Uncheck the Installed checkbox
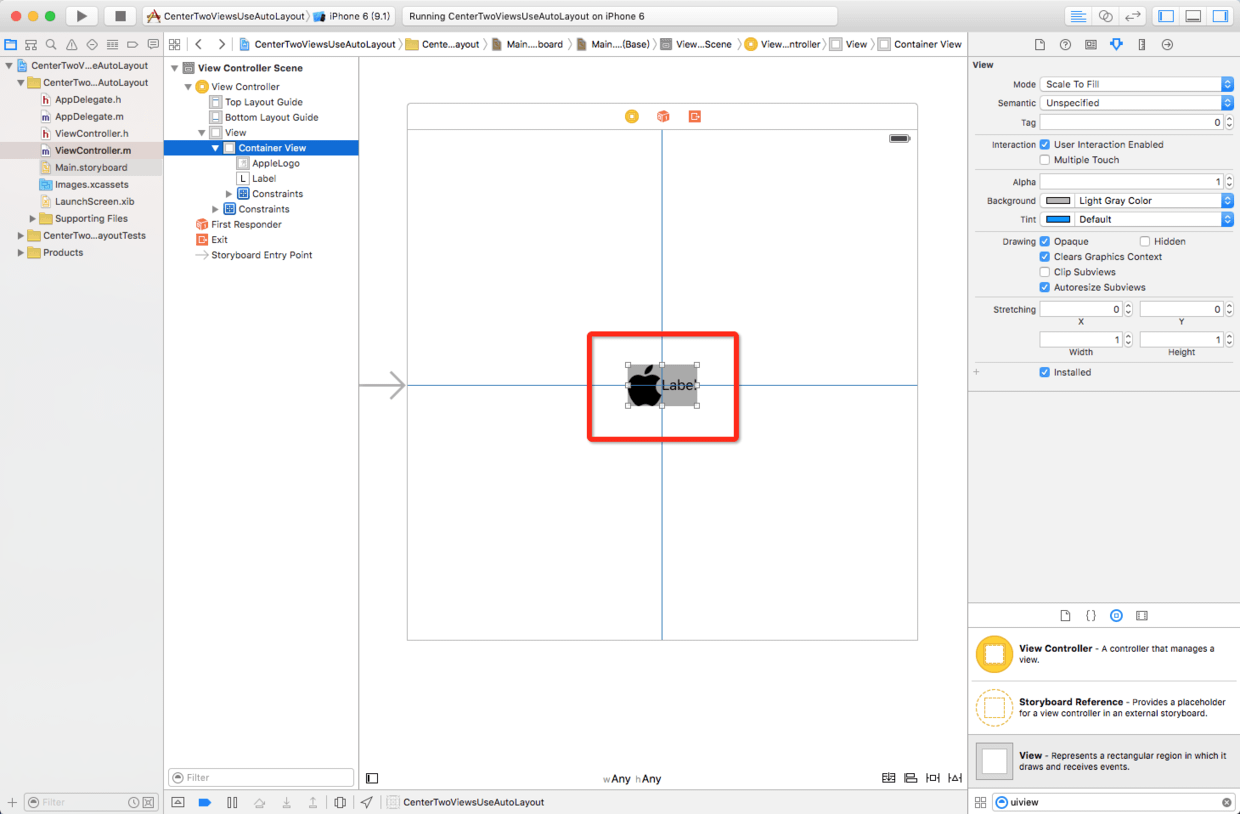Screen dimensions: 1240x814 [1045, 372]
